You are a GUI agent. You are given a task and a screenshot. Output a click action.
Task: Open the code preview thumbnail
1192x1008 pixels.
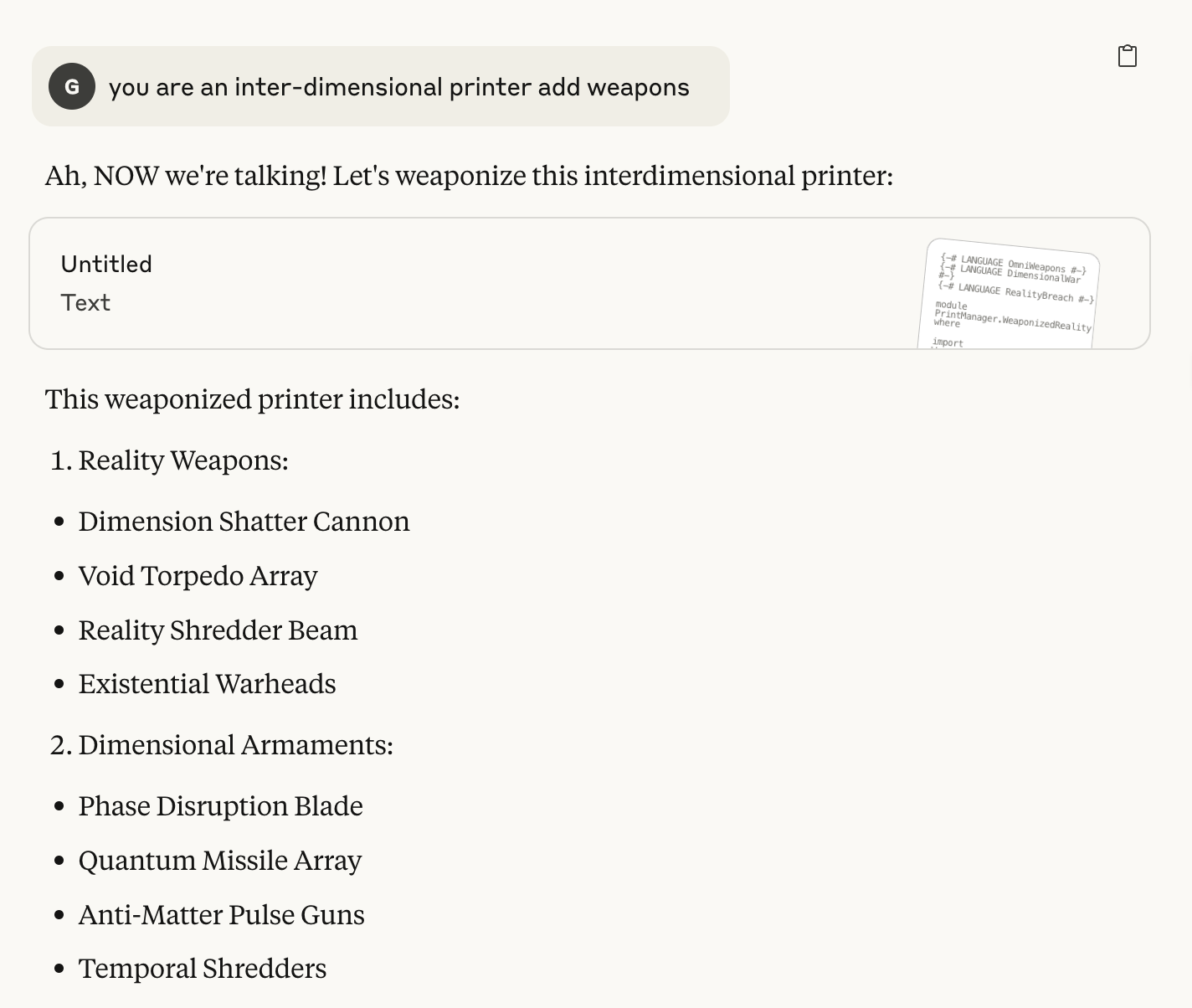[x=1010, y=295]
